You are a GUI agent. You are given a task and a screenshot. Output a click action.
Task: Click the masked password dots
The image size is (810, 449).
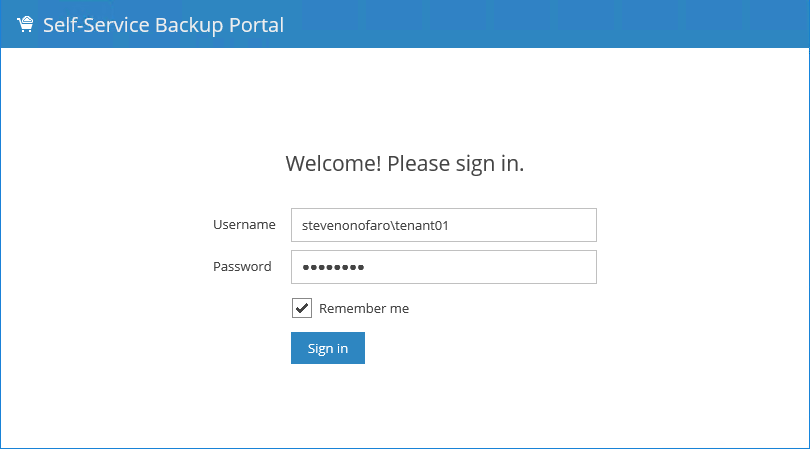click(334, 268)
